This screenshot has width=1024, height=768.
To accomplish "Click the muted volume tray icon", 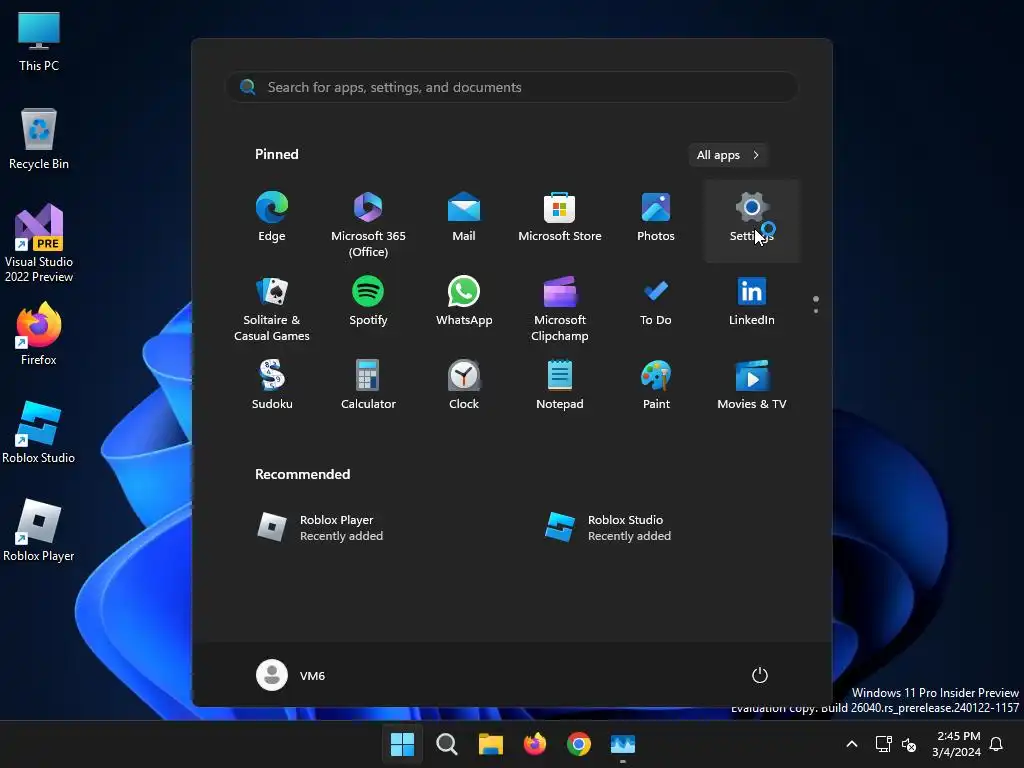I will [909, 744].
